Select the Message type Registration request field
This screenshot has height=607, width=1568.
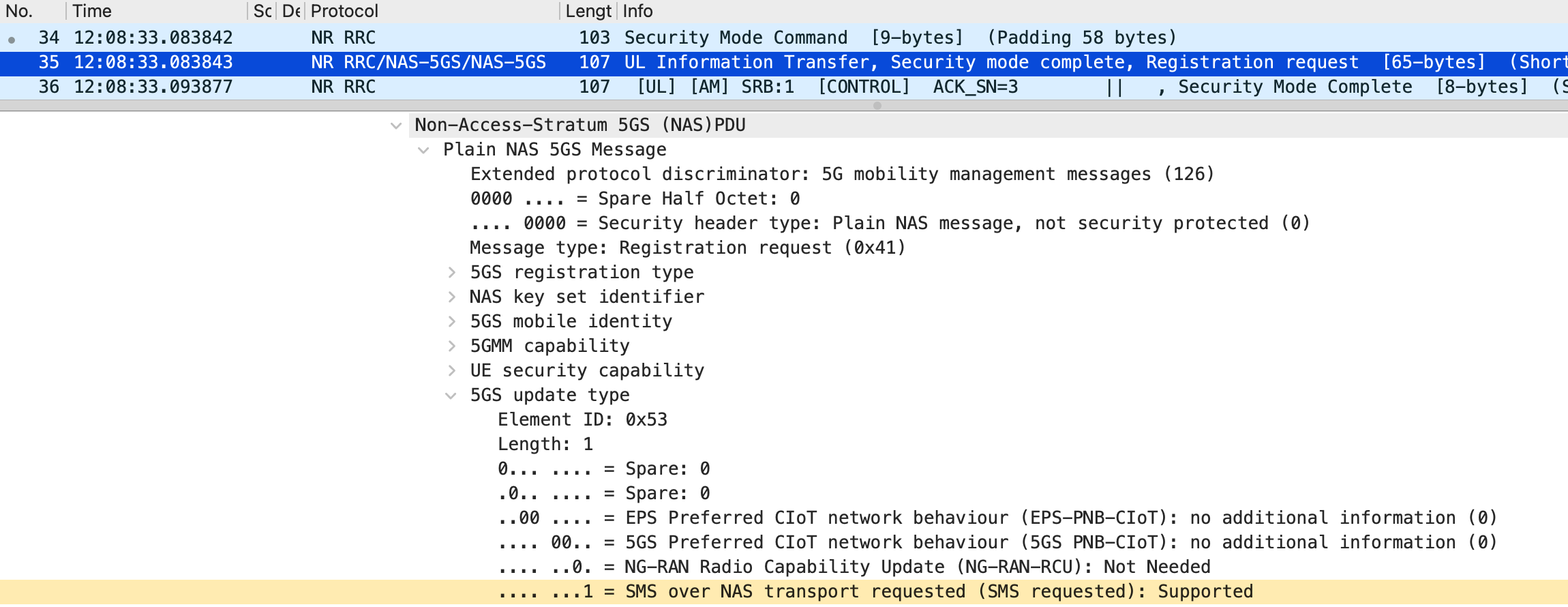pos(687,248)
